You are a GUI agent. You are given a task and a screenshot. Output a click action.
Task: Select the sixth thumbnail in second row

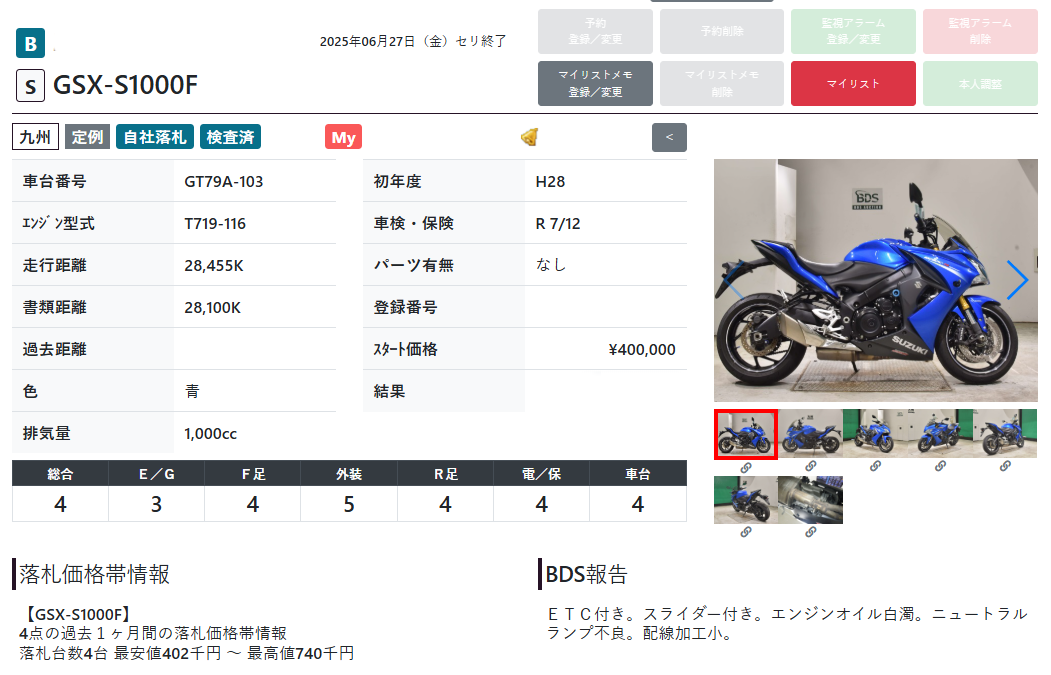point(745,499)
